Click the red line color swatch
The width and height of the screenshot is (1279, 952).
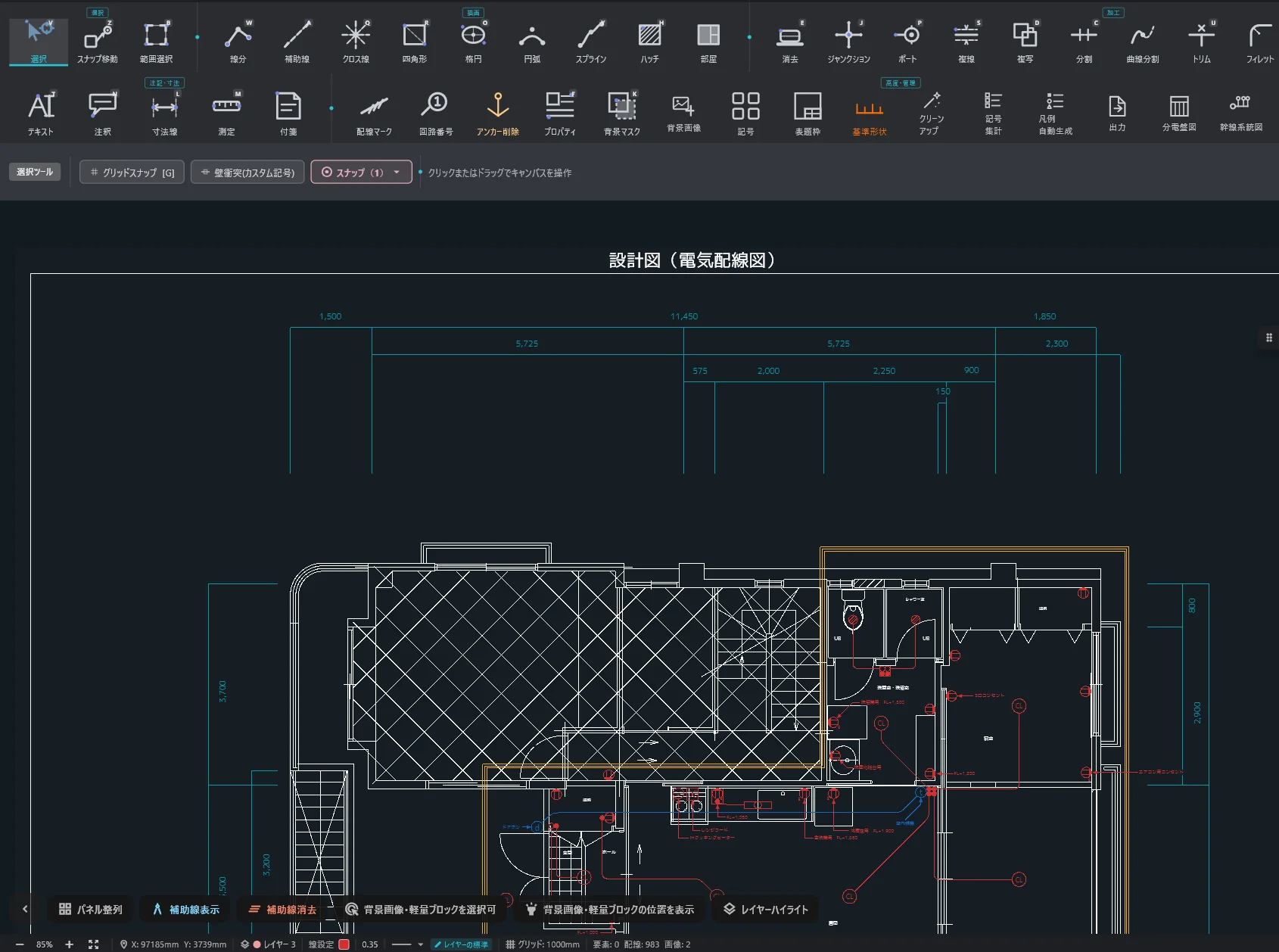344,944
